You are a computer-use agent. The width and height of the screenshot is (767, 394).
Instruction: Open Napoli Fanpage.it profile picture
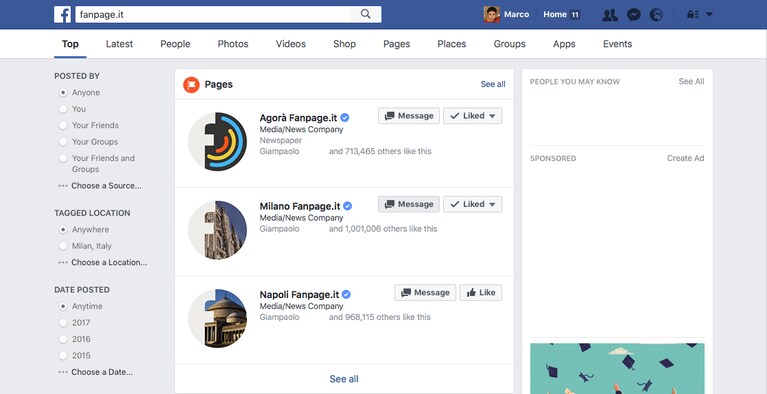point(218,318)
